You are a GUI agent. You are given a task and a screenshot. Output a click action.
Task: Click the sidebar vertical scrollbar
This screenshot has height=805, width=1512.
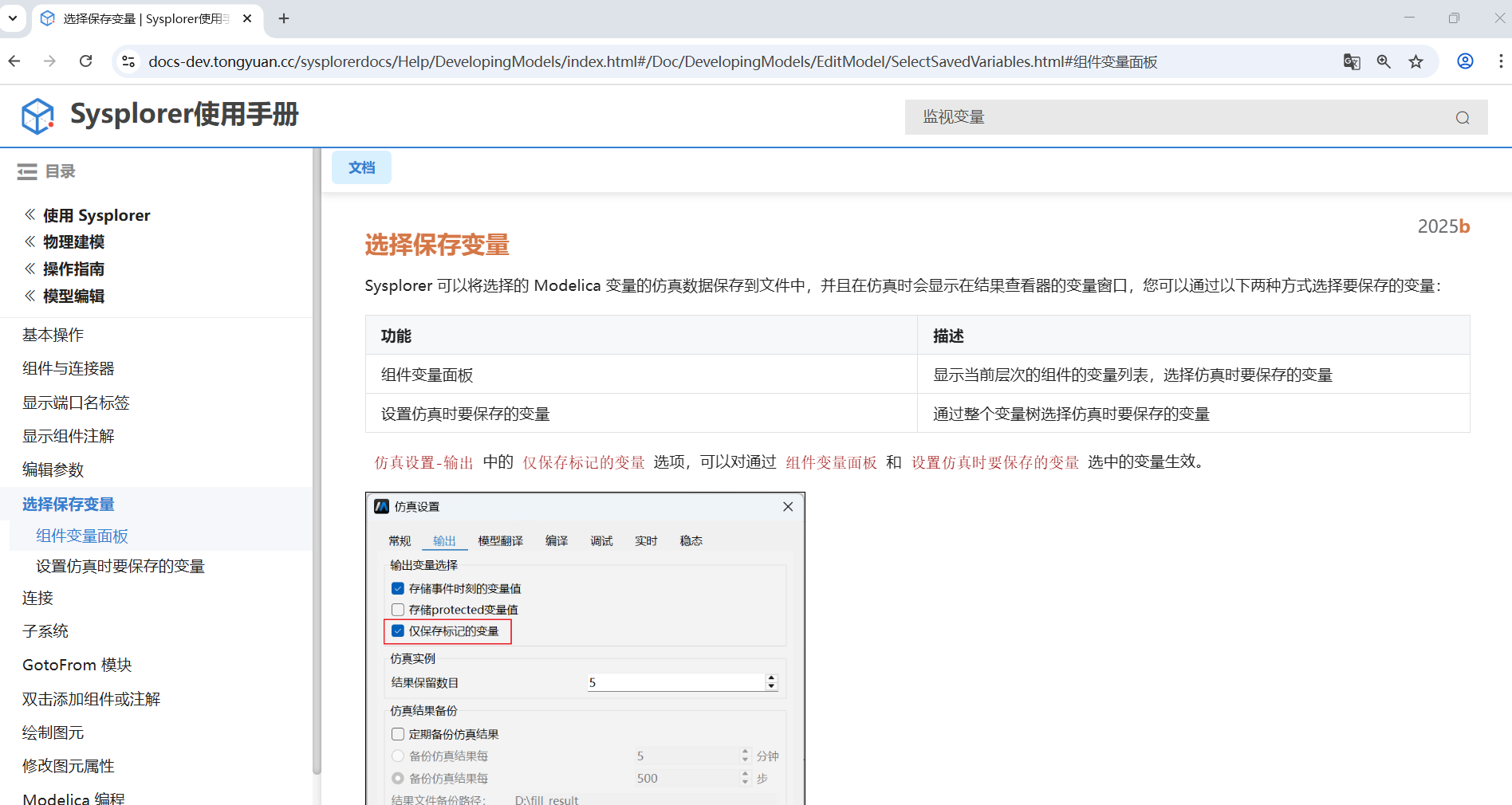click(317, 461)
